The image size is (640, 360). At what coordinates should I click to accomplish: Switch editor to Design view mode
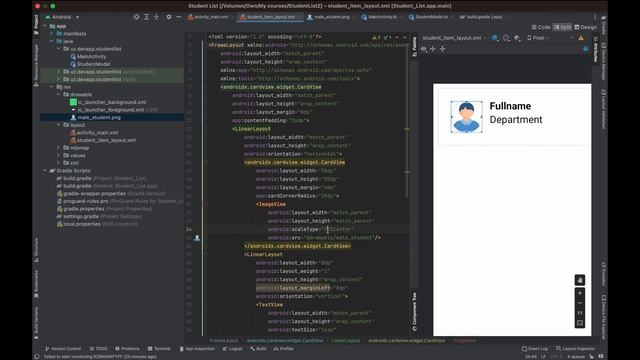(585, 27)
